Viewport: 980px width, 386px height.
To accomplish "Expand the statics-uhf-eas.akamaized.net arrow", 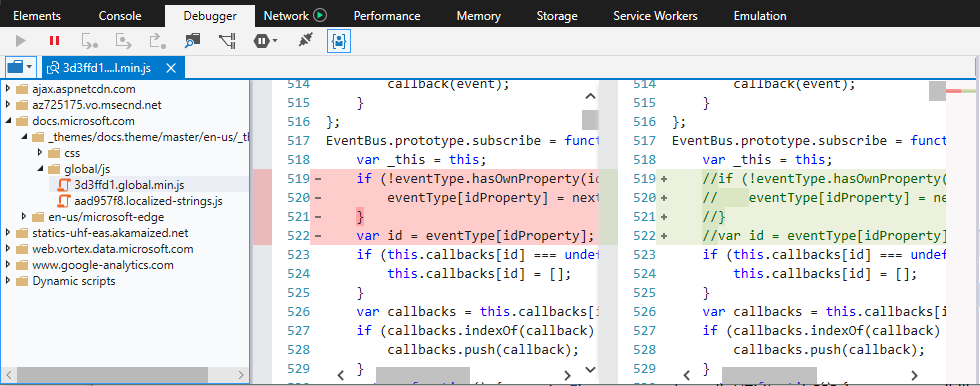I will point(8,233).
